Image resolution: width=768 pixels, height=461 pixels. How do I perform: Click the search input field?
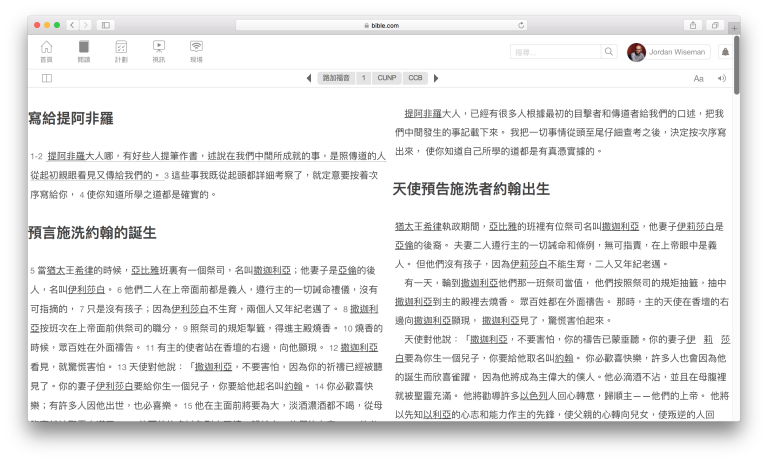[555, 52]
